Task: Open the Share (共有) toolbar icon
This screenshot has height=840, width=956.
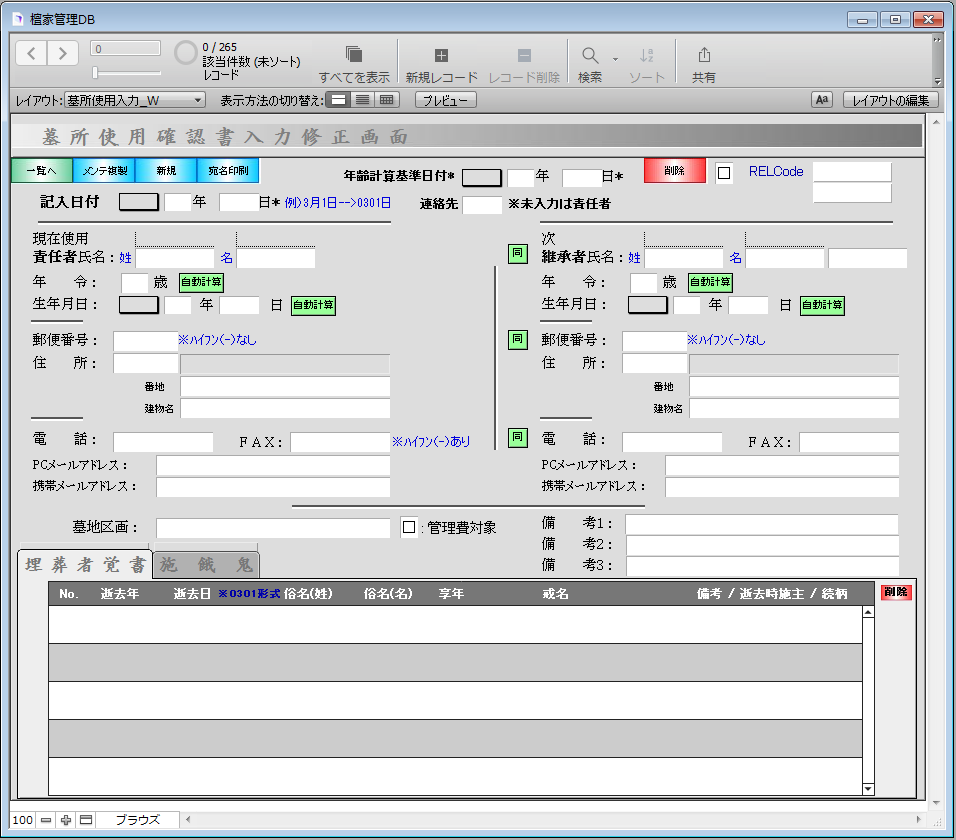Action: click(704, 55)
